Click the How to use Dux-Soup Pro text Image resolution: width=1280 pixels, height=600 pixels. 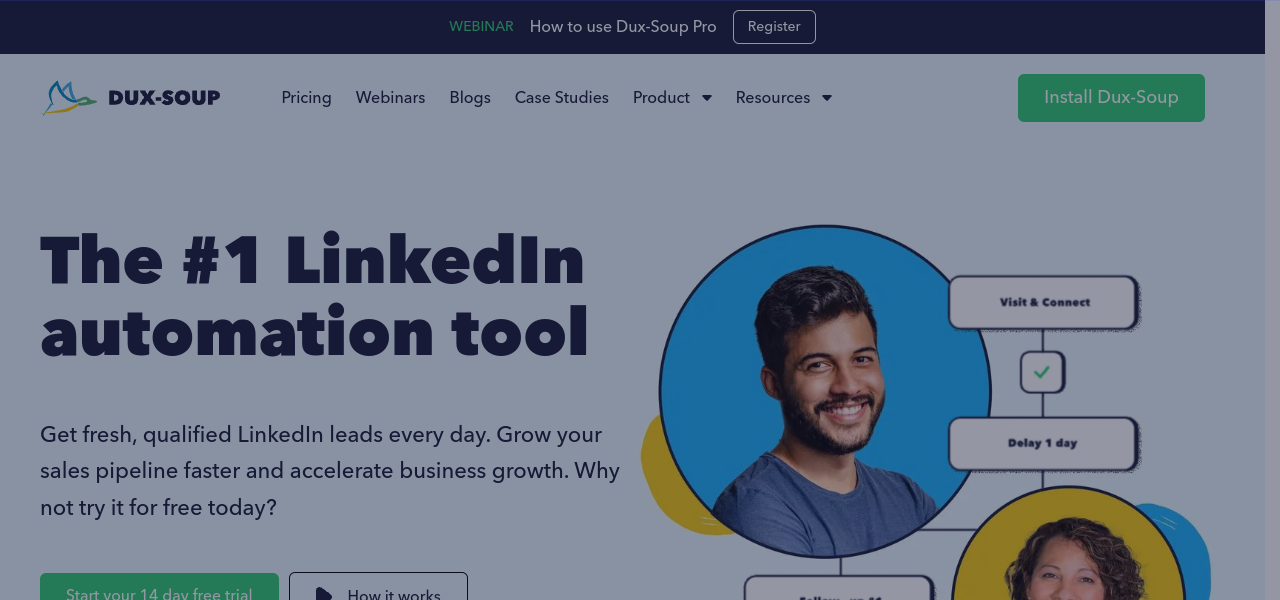pyautogui.click(x=623, y=27)
